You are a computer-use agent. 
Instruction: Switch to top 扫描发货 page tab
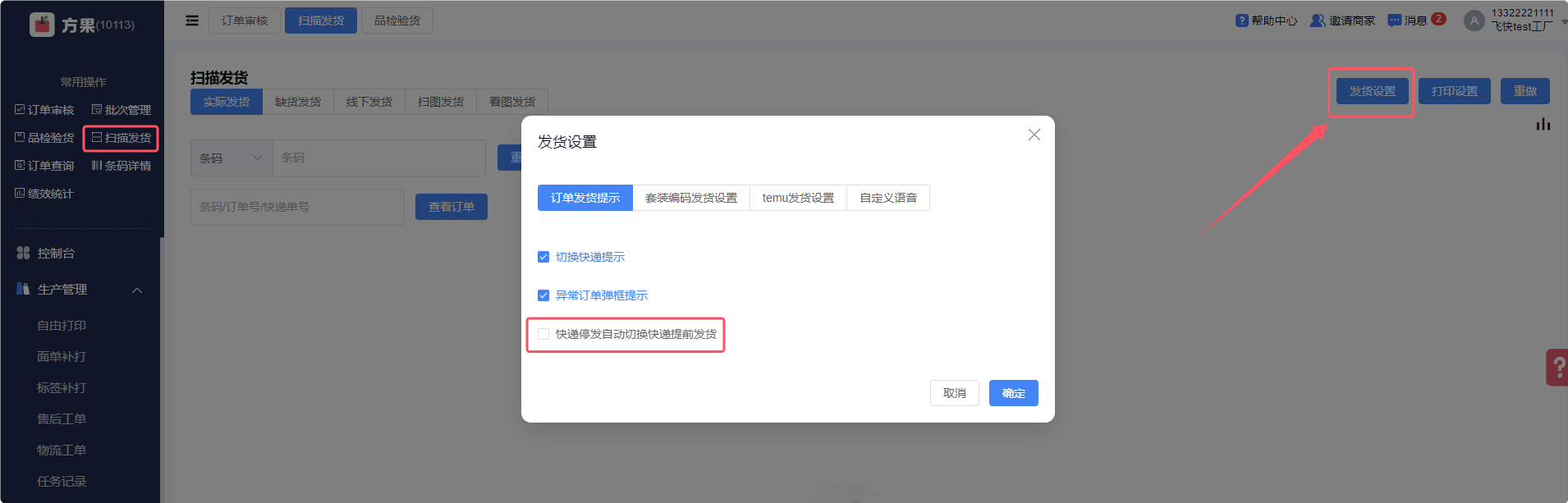pyautogui.click(x=321, y=21)
